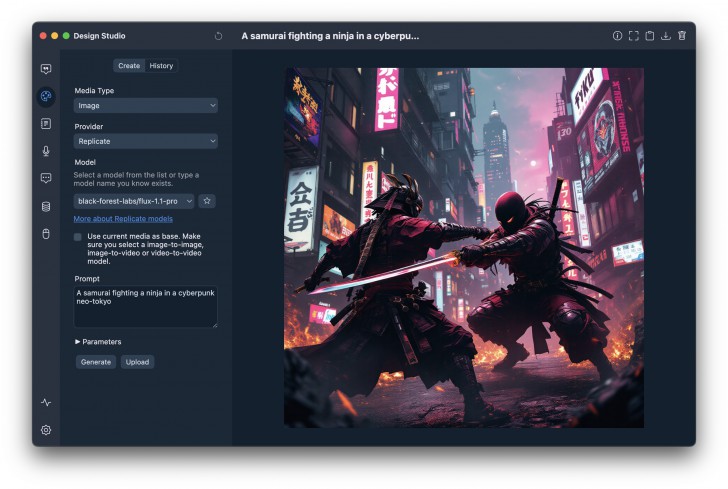The width and height of the screenshot is (728, 489).
Task: Click the Upload button
Action: pos(137,362)
